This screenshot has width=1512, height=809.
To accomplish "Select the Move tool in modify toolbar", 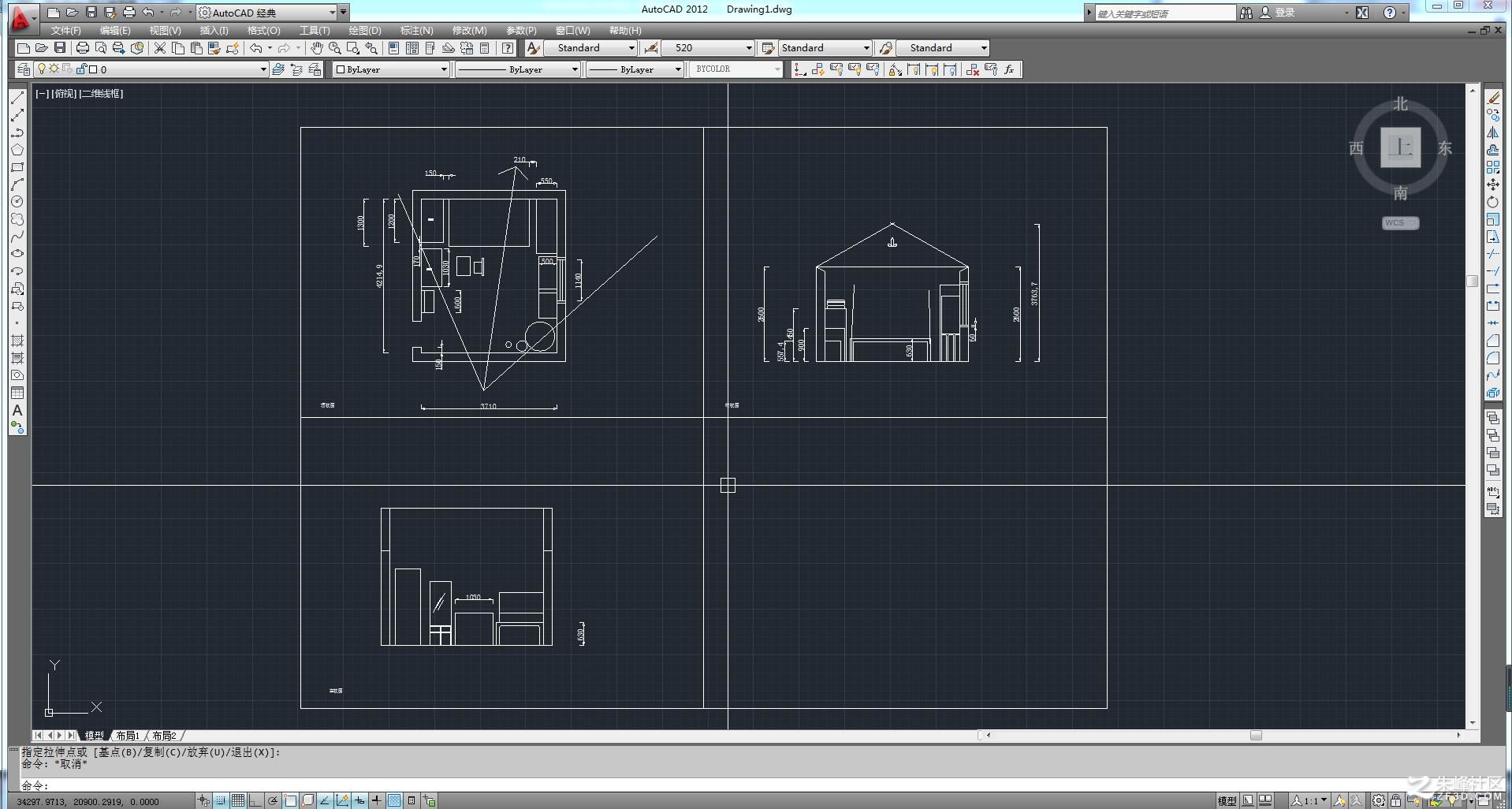I will 1493,185.
